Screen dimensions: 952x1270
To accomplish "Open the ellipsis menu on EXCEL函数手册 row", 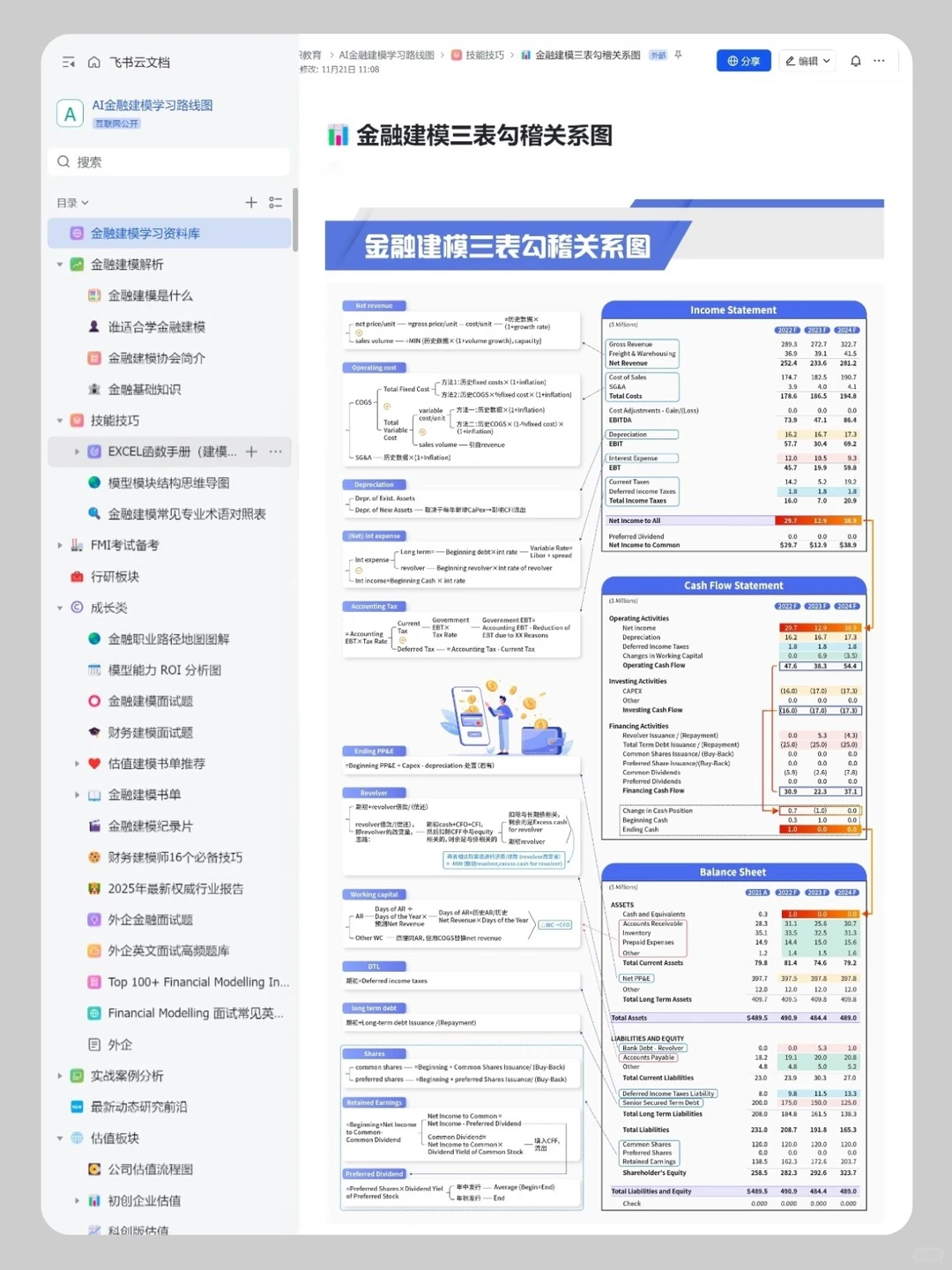I will coord(274,452).
